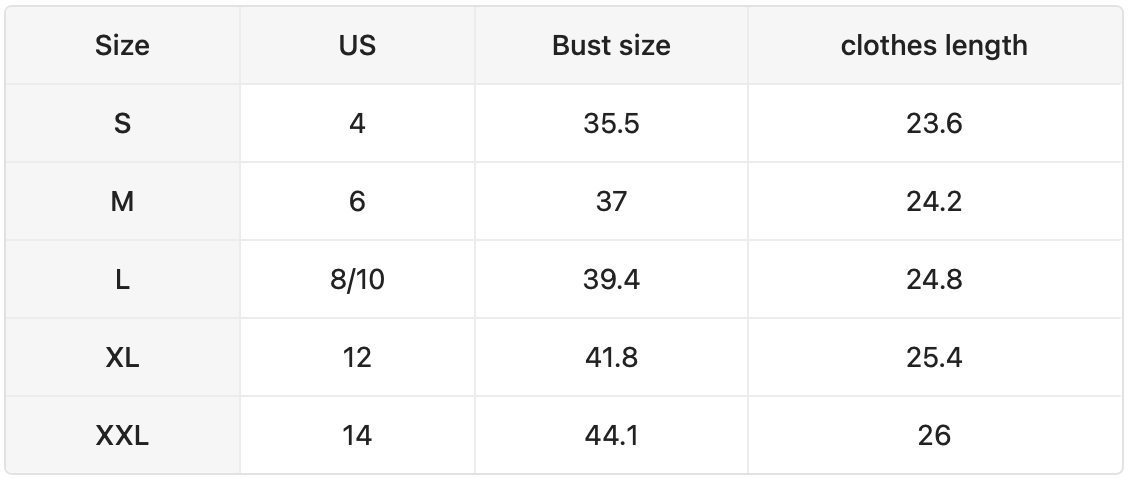Select the 25.4 clothes length cell

coord(934,357)
